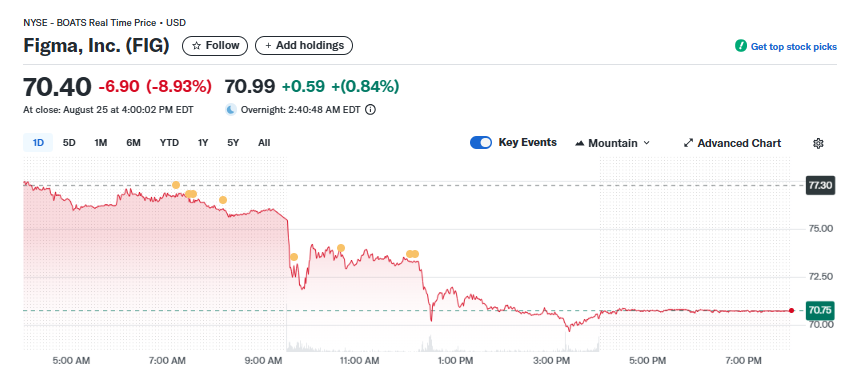Click the star icon in Follow button
855x377 pixels.
[196, 46]
